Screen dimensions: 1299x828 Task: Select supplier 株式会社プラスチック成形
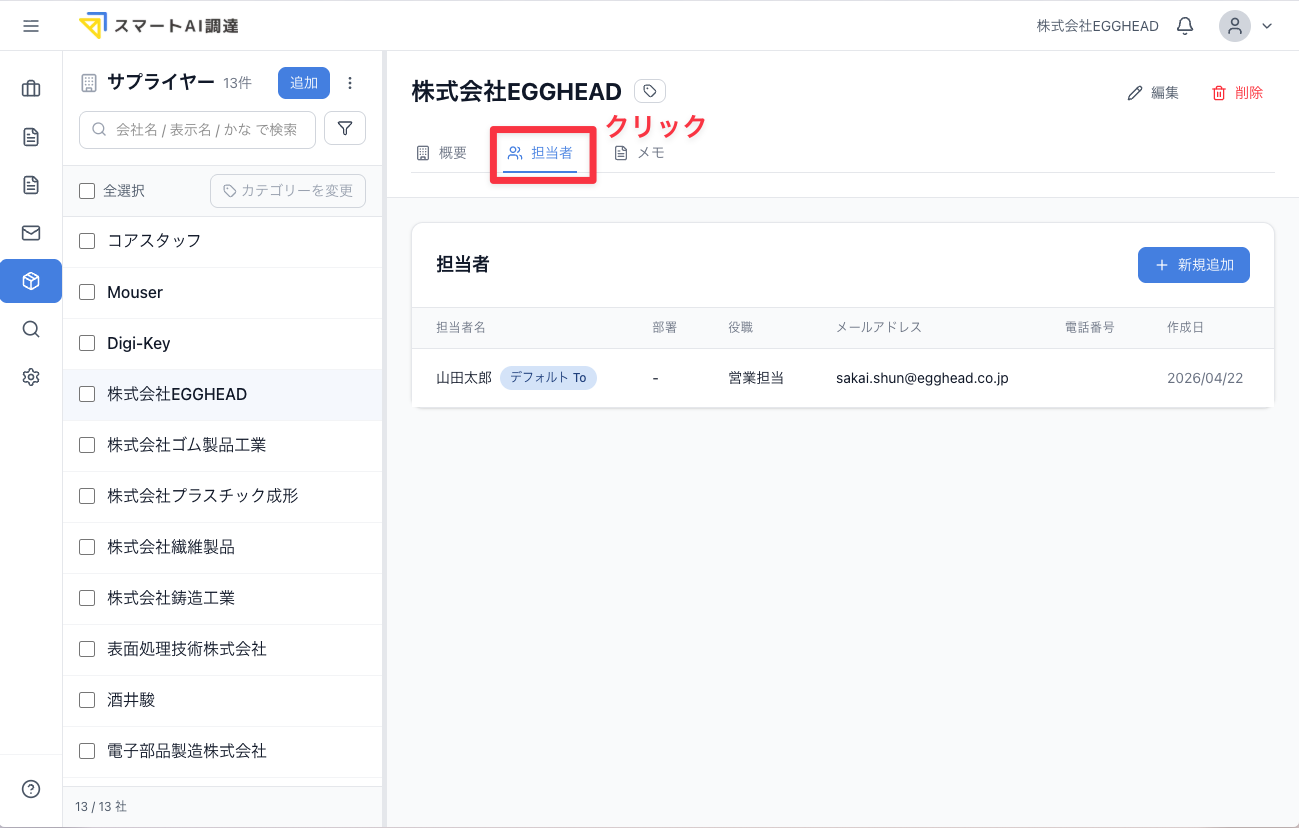coord(203,496)
